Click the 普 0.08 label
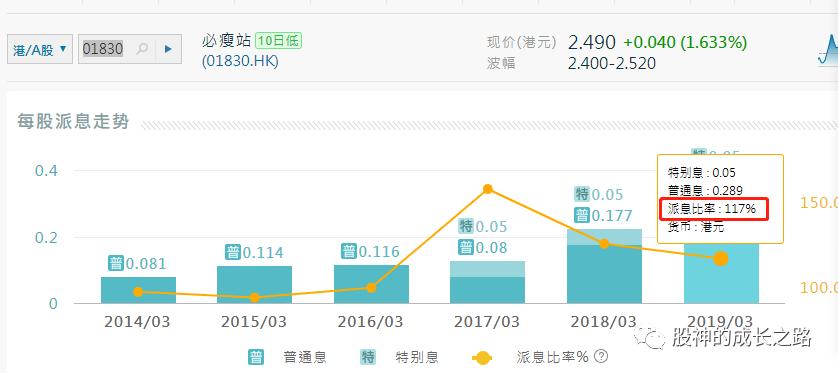 tap(484, 248)
